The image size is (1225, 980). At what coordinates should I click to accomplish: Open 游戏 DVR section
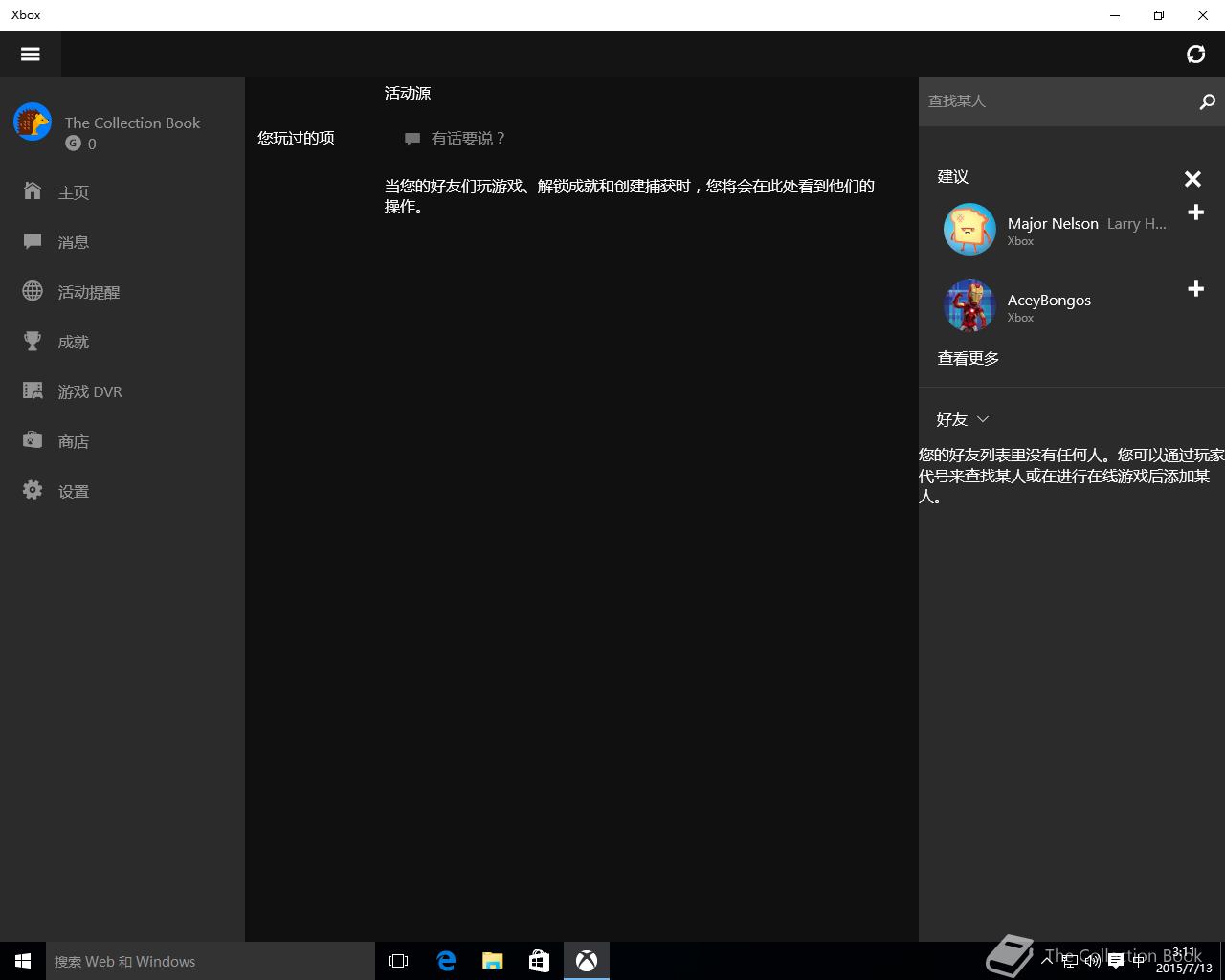click(90, 391)
